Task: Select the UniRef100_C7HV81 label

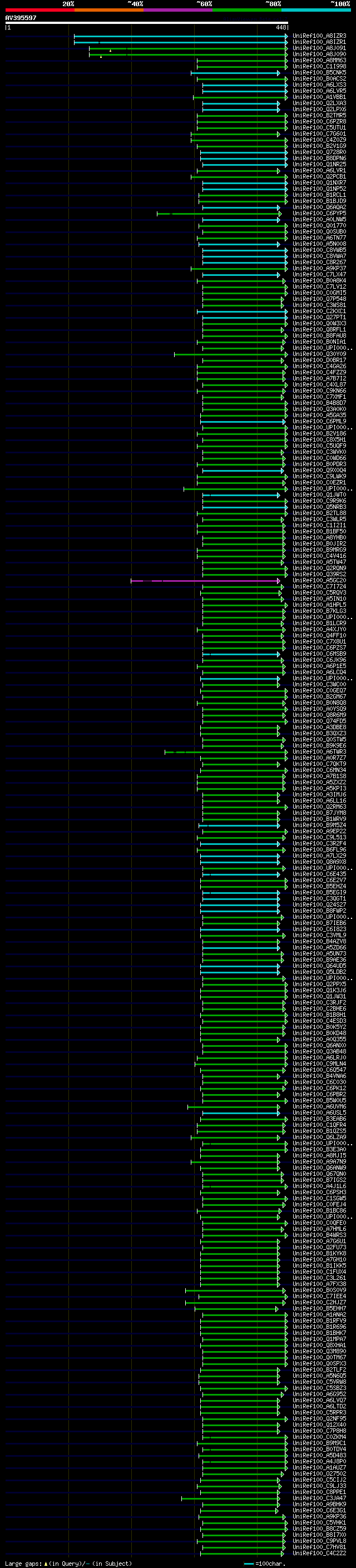Action: click(x=319, y=1547)
